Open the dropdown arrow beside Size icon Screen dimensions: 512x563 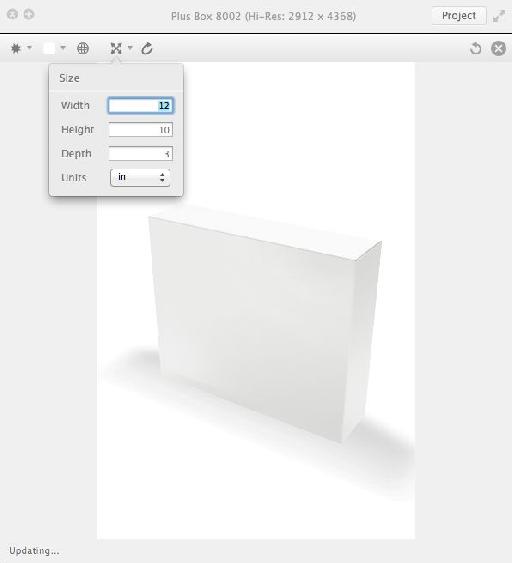click(130, 47)
